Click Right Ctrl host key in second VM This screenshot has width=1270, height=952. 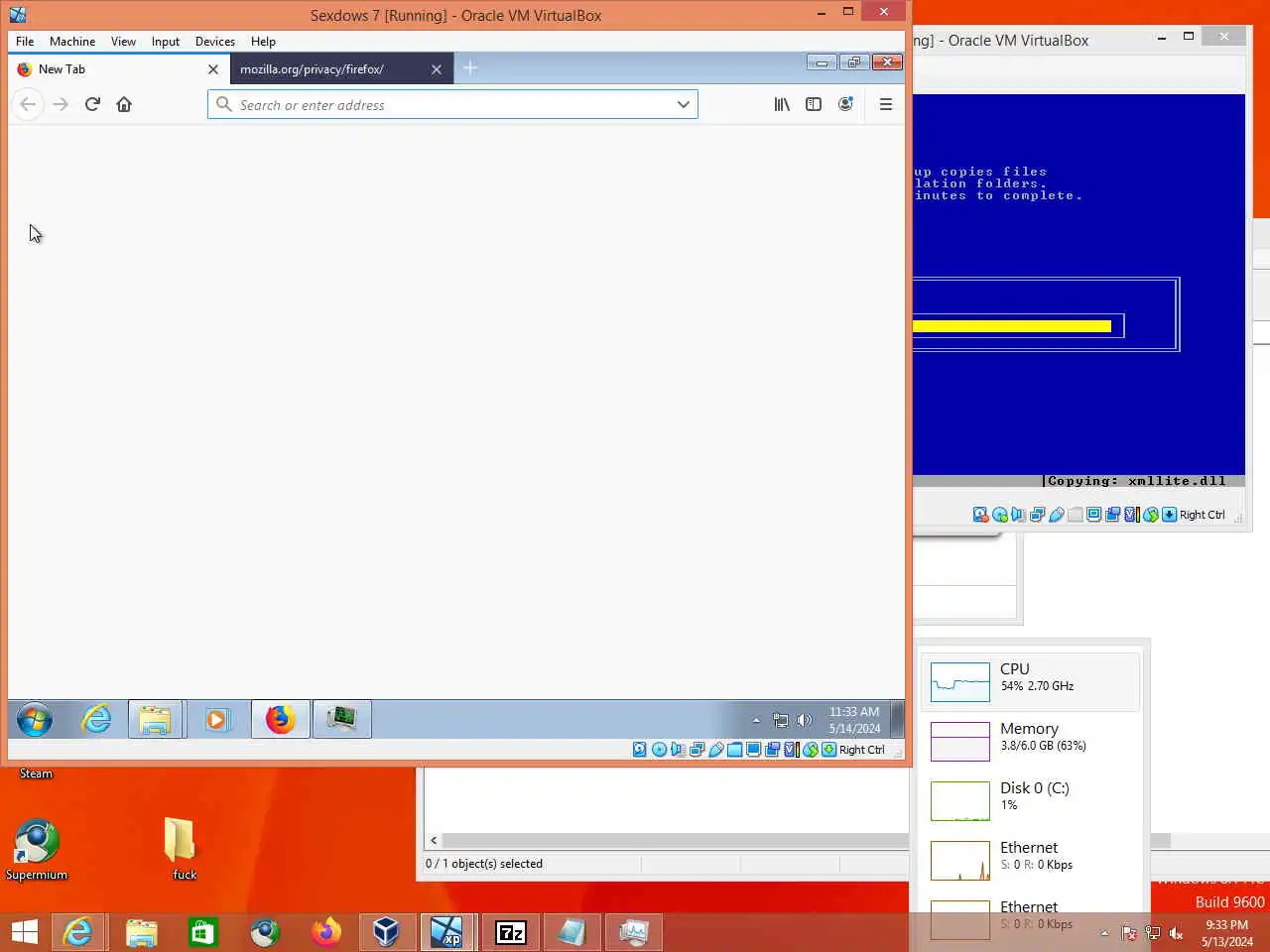1203,515
